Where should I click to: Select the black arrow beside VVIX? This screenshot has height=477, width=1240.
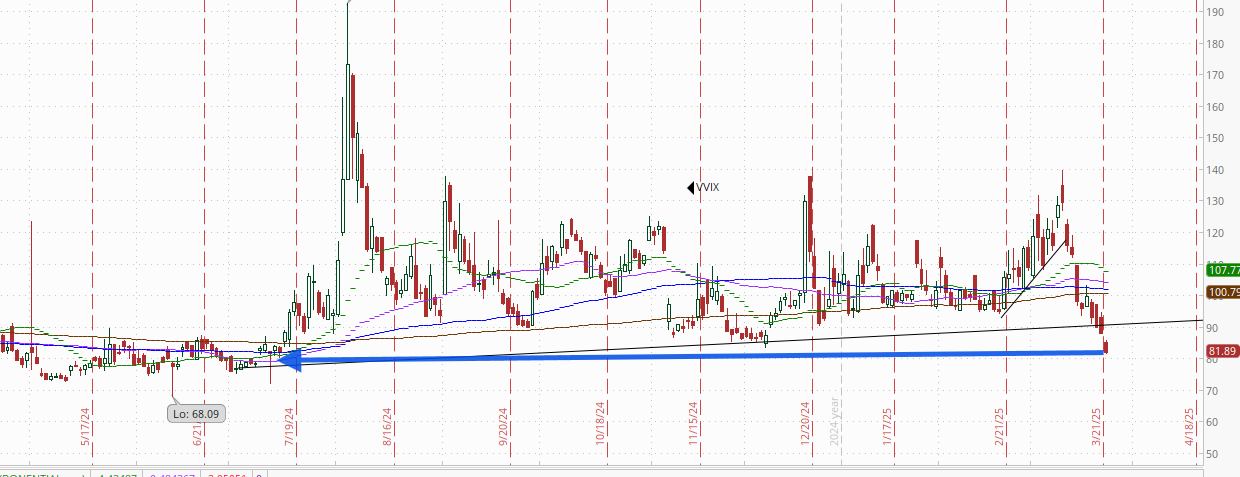coord(690,187)
